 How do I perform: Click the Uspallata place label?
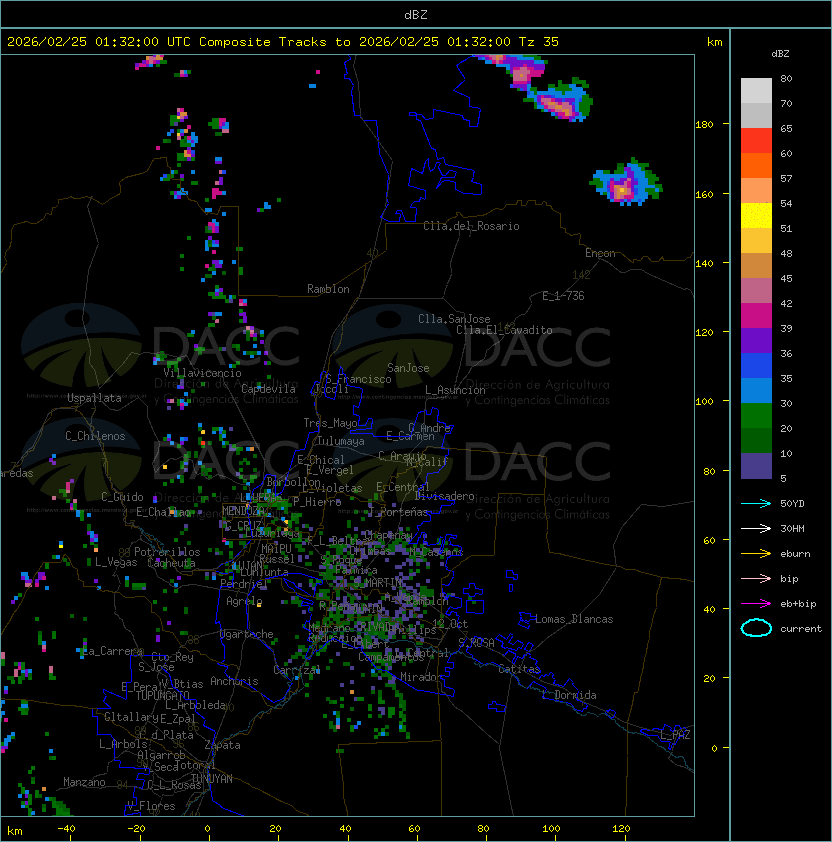94,398
